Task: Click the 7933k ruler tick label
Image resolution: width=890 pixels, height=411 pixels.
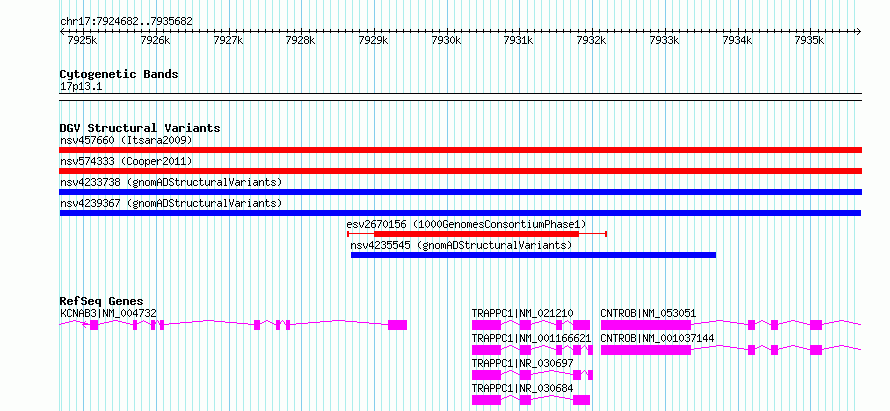Action: pos(664,40)
